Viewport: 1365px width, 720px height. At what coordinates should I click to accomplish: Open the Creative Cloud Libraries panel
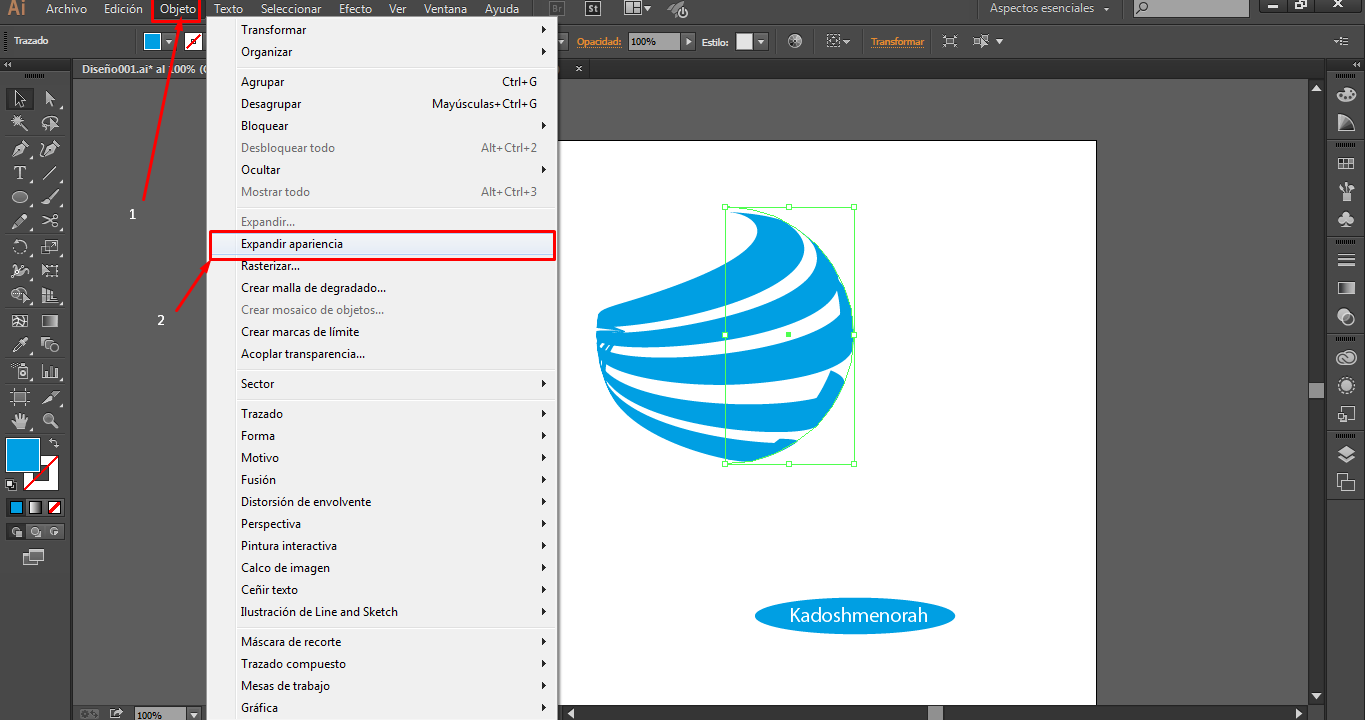[1346, 357]
